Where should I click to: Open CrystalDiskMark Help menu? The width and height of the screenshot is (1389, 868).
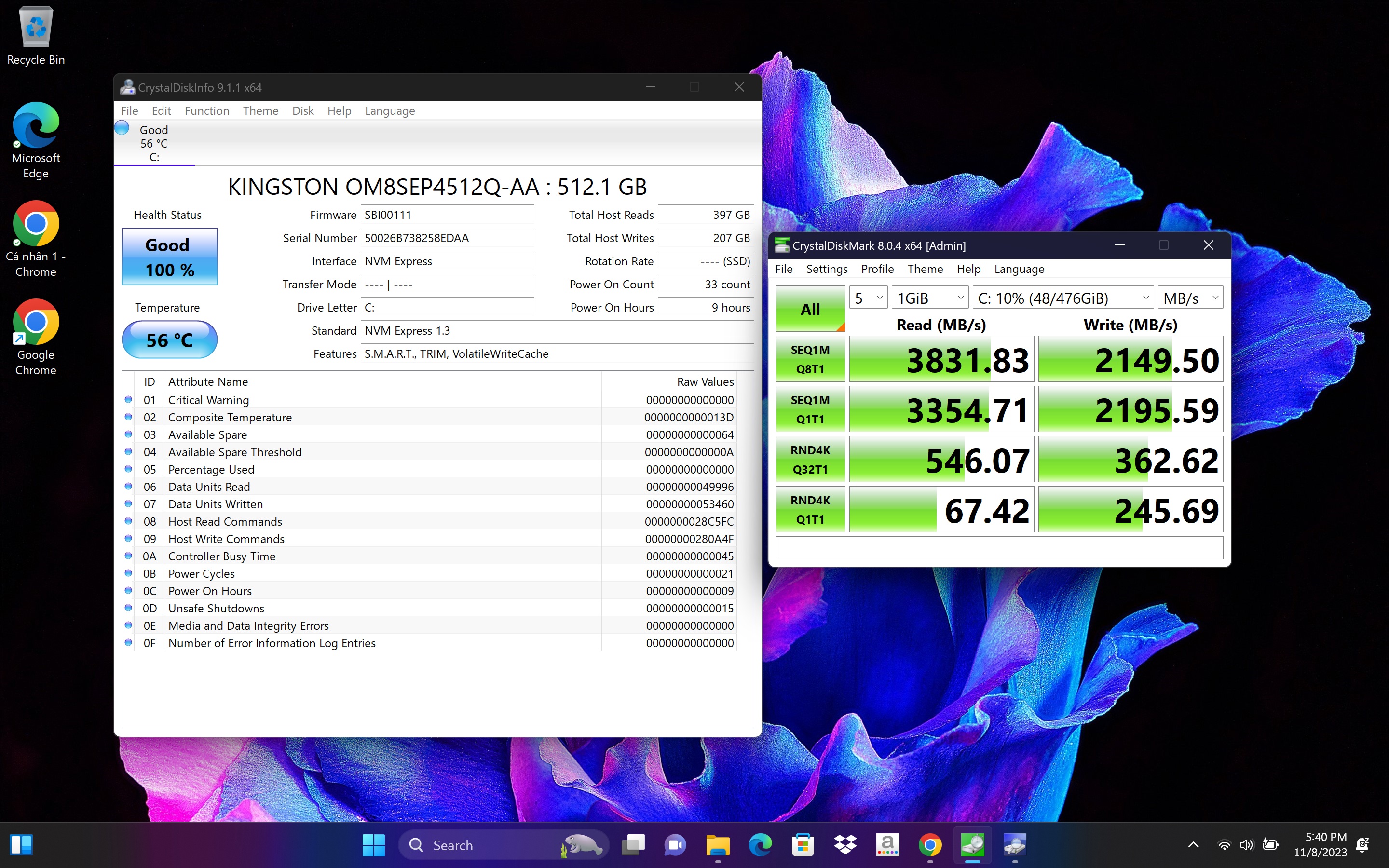968,269
